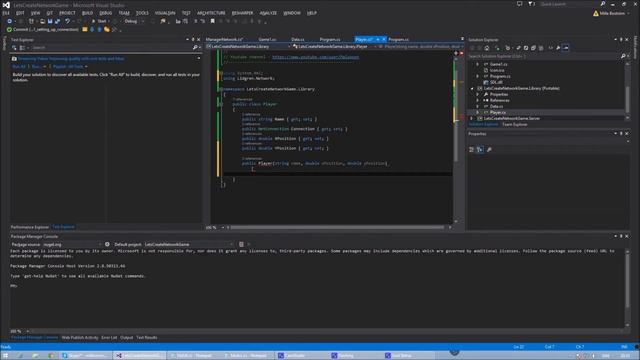Click the Undo toolbar icon
640x360 pixels.
pyautogui.click(x=67, y=21)
